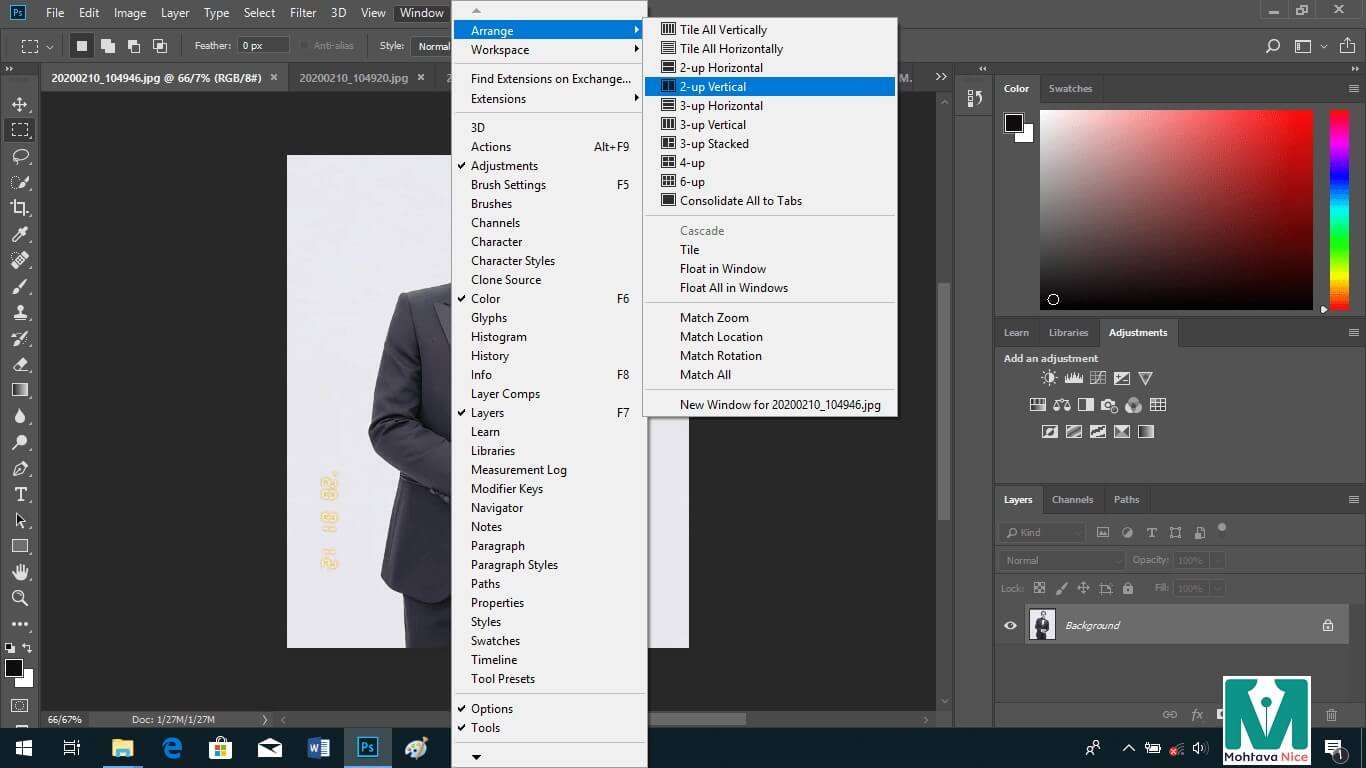
Task: Select the Zoom tool in toolbar
Action: [20, 598]
